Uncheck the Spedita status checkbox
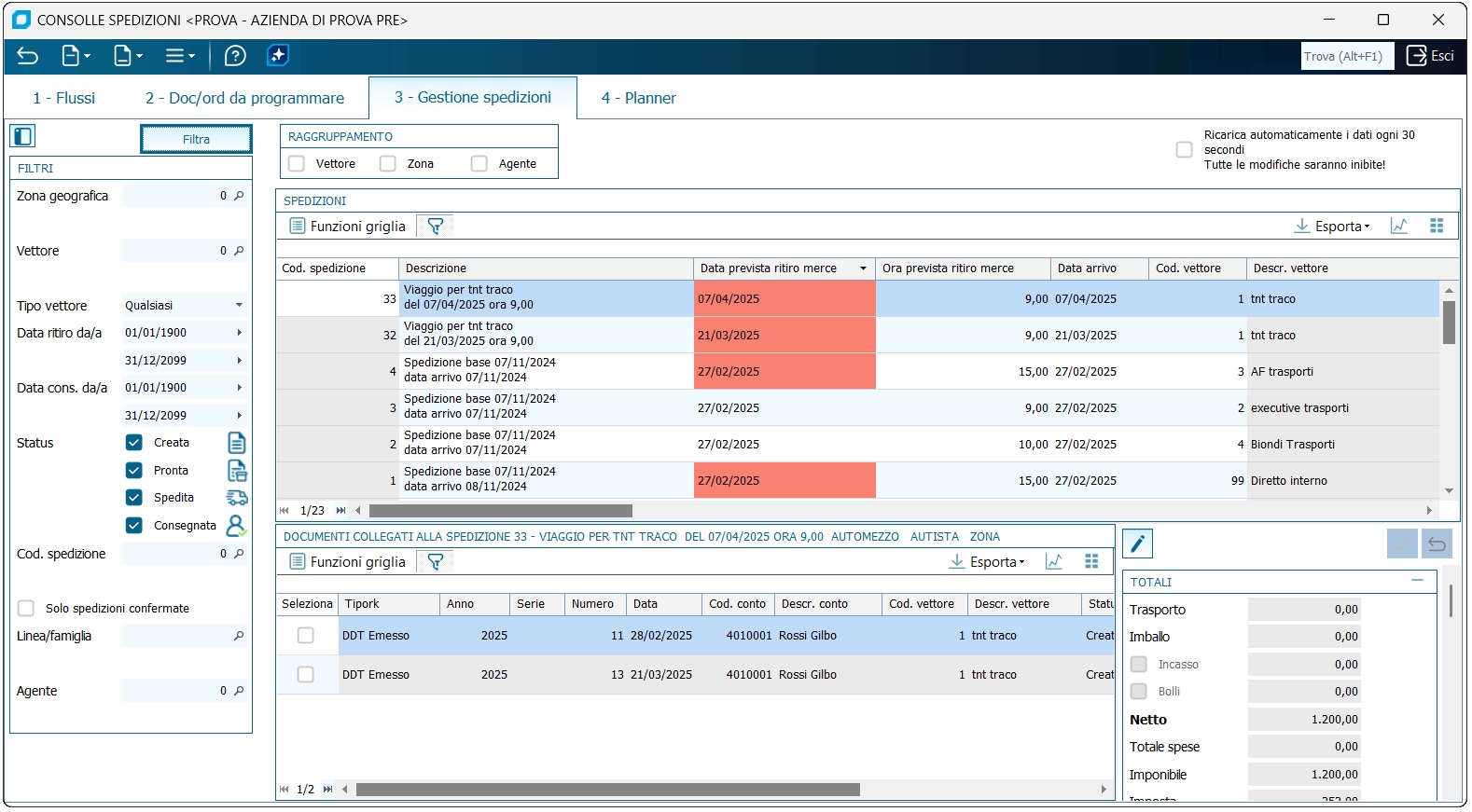 click(134, 498)
